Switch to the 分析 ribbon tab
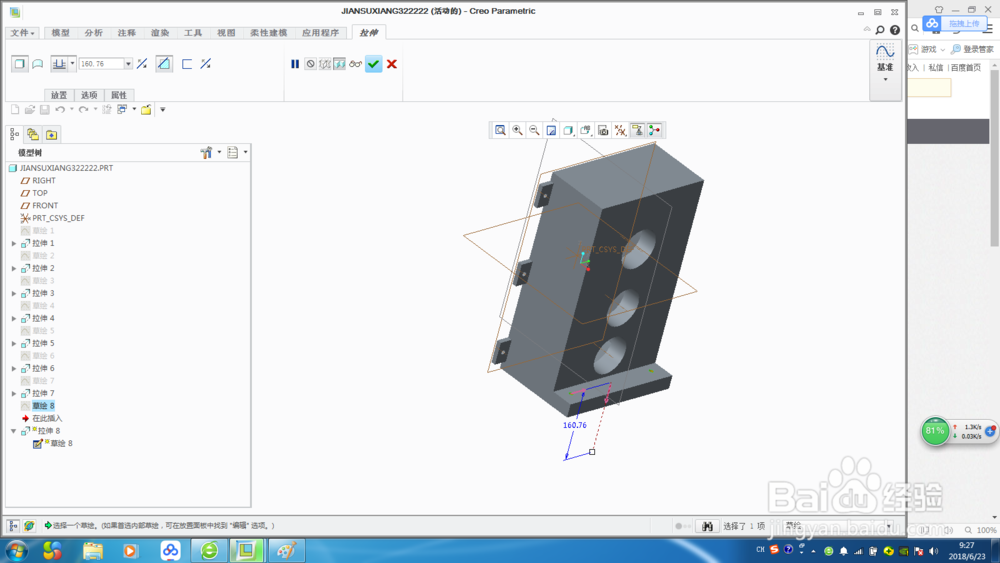1000x563 pixels. pyautogui.click(x=94, y=33)
